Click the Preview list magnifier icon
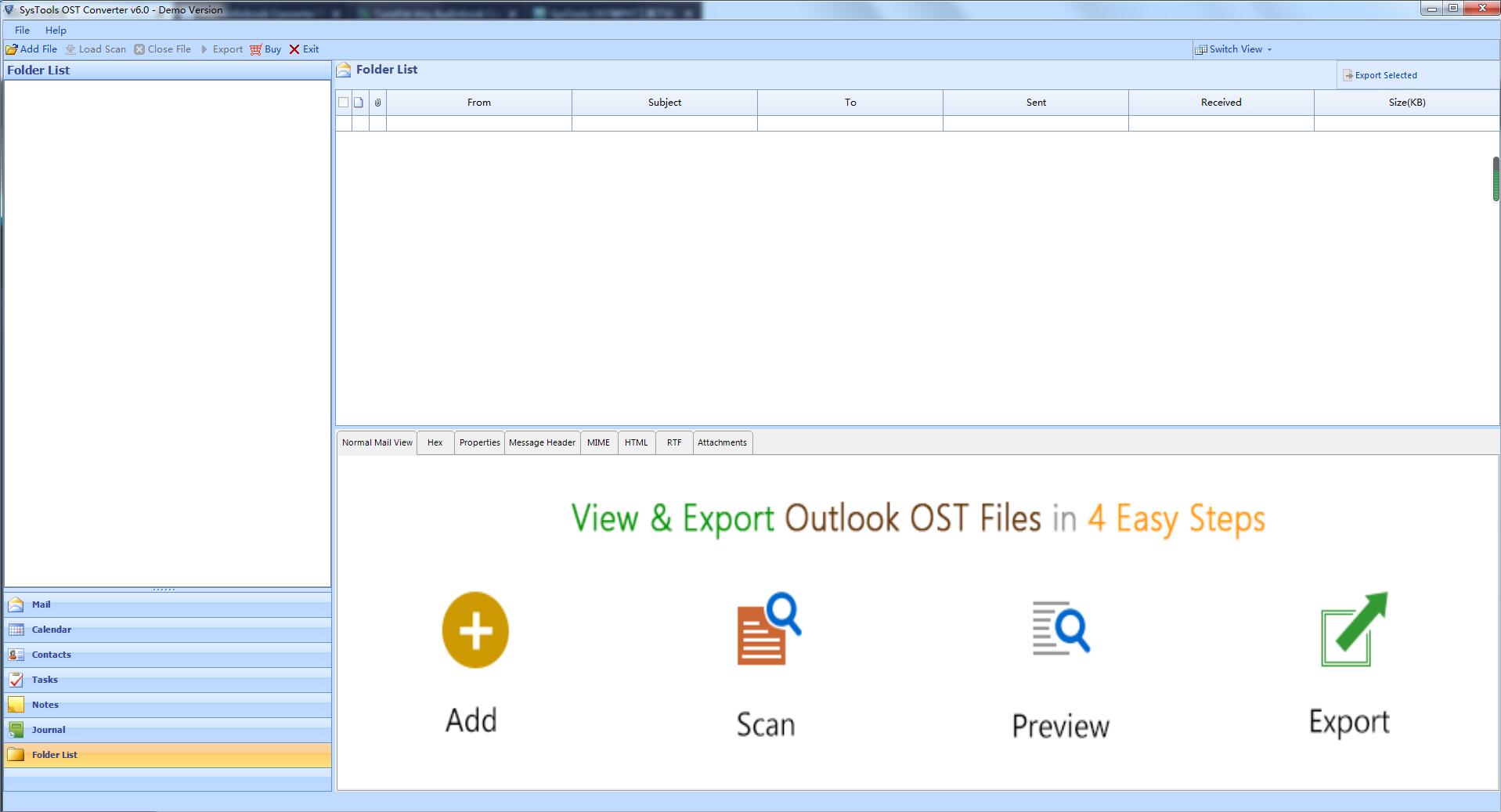This screenshot has width=1501, height=812. [x=1061, y=627]
